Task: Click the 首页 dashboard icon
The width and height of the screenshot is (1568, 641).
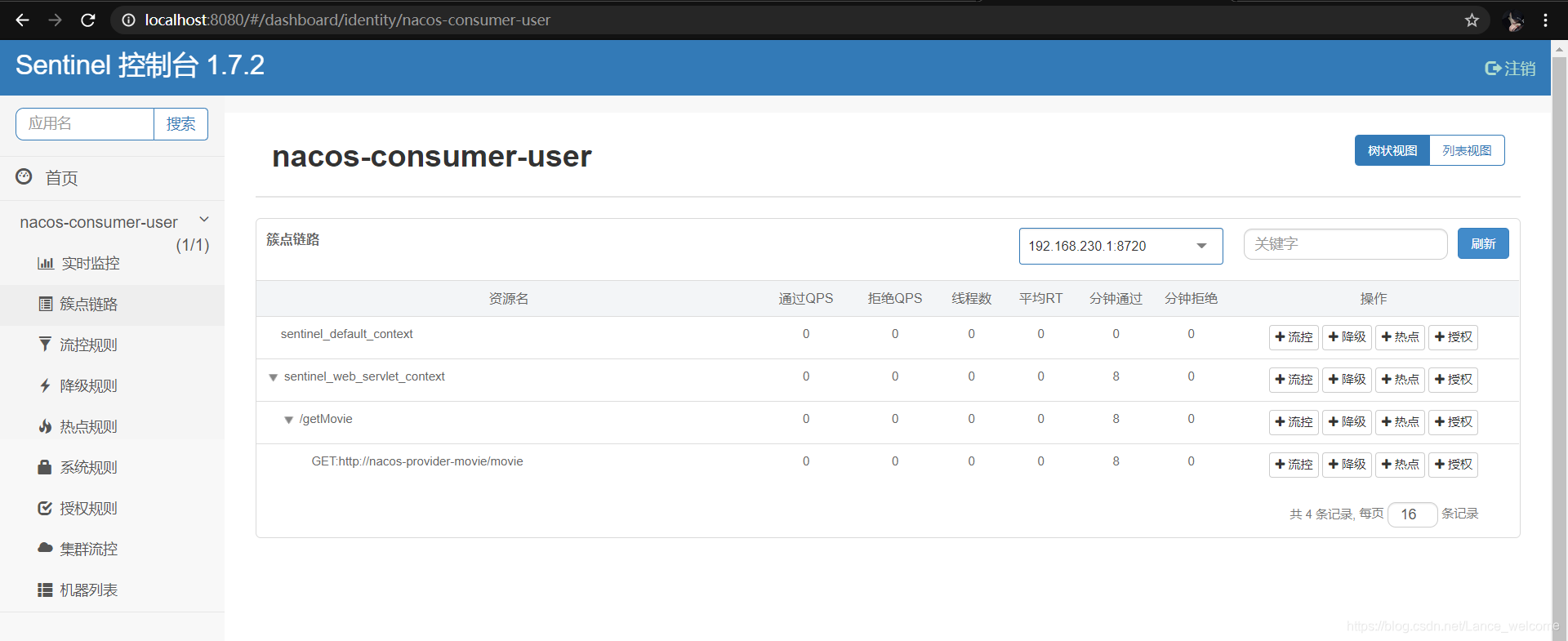Action: pos(24,176)
